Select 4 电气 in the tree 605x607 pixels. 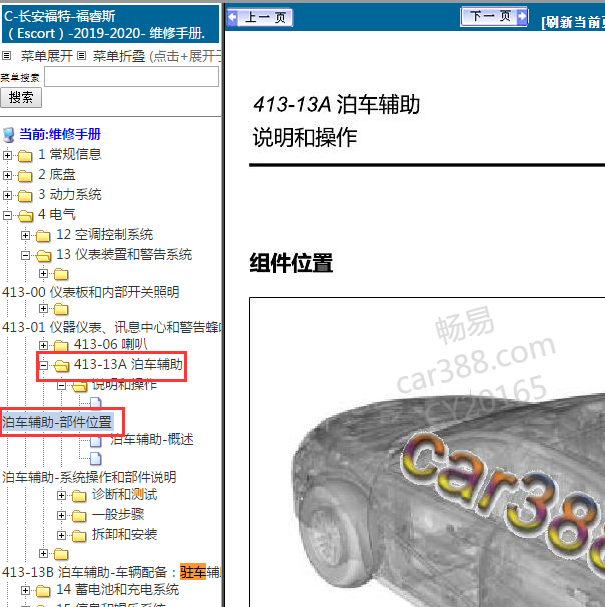click(x=57, y=214)
